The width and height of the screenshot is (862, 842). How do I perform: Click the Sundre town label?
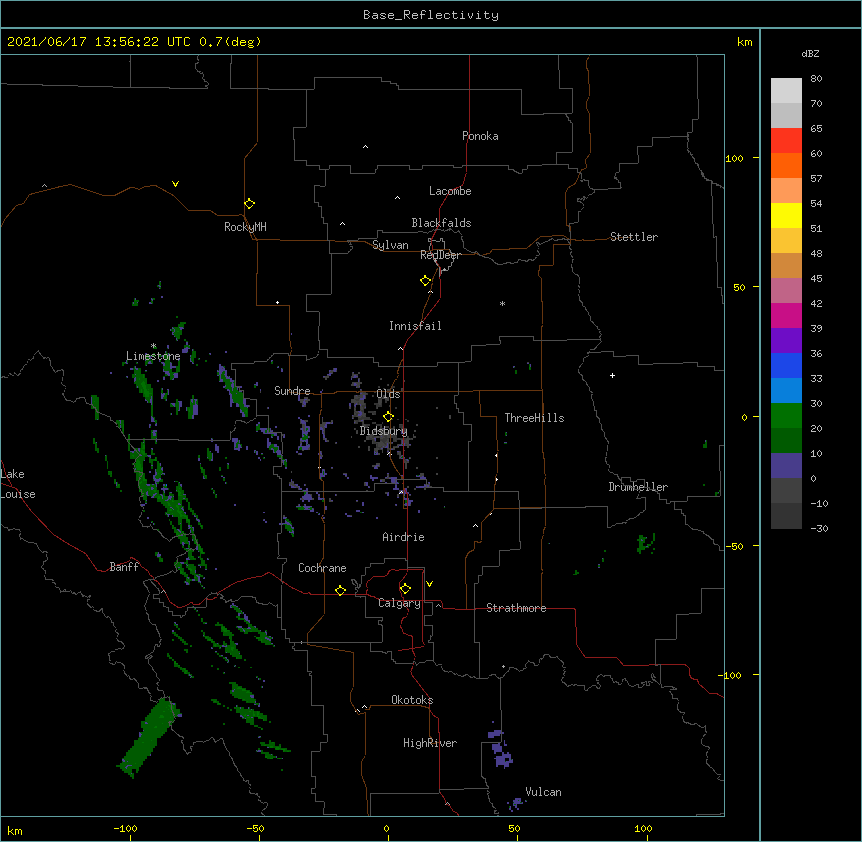coord(292,391)
